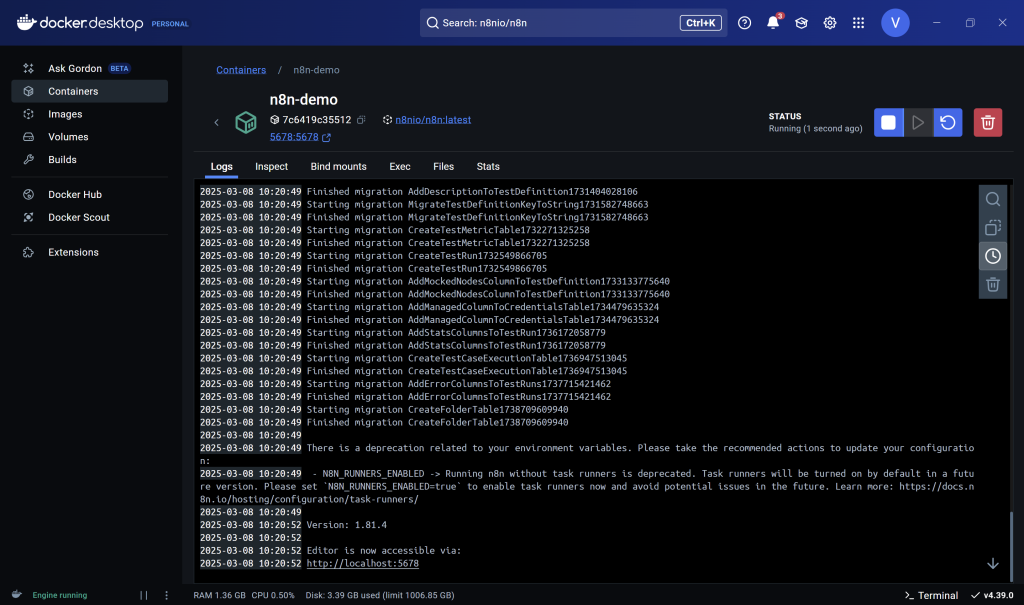
Task: Open the help question mark icon
Action: click(x=744, y=23)
